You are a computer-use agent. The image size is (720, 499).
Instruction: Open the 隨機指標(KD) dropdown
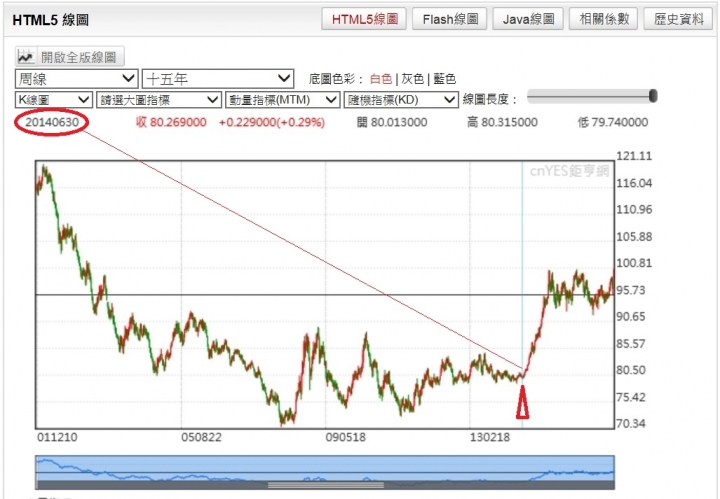click(x=401, y=100)
